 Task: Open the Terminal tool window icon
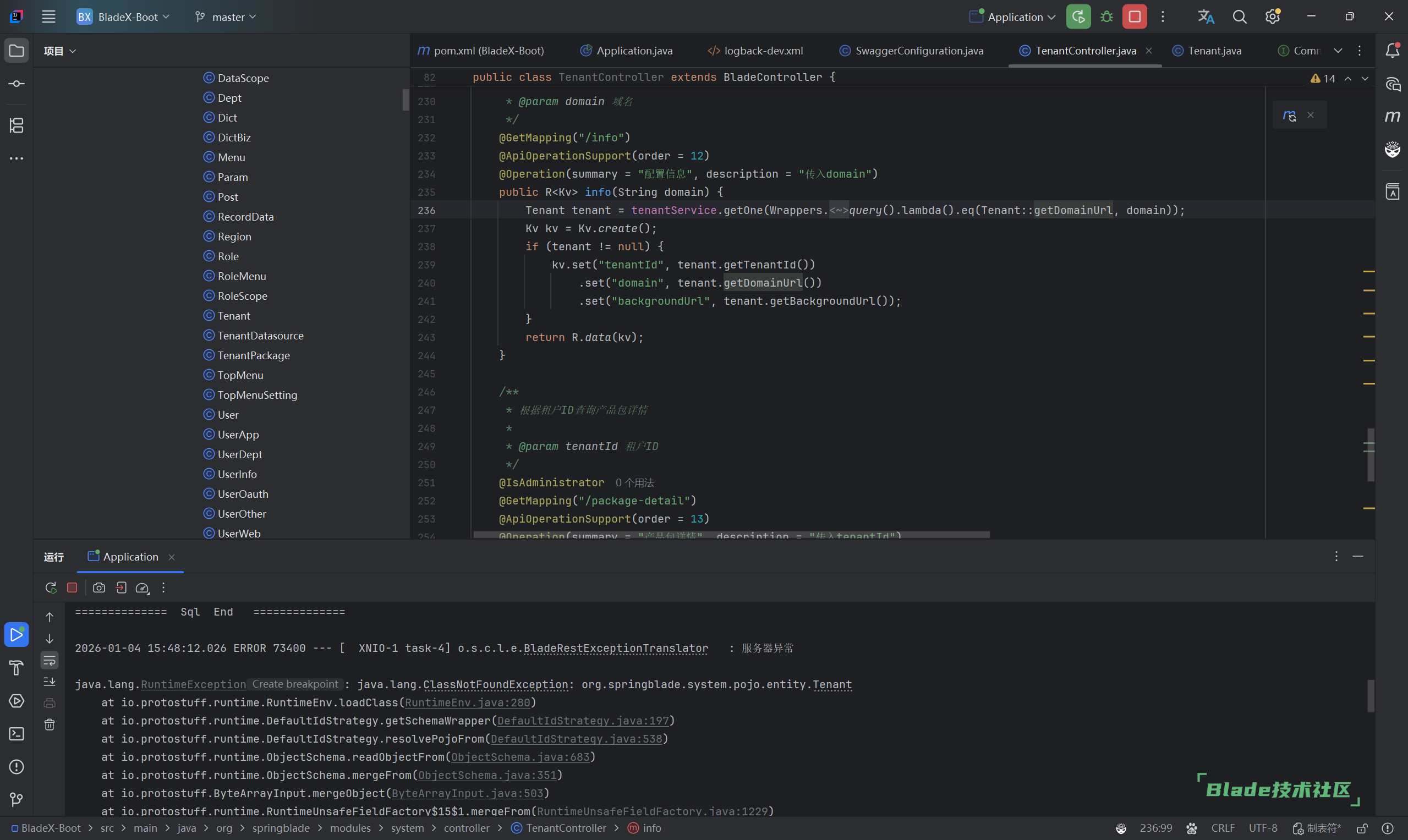coord(17,734)
